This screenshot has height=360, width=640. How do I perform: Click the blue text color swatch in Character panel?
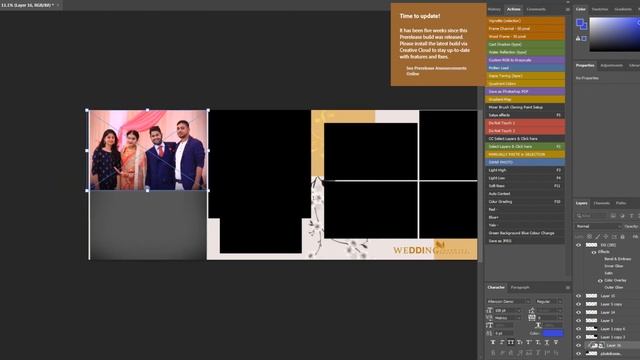click(553, 333)
